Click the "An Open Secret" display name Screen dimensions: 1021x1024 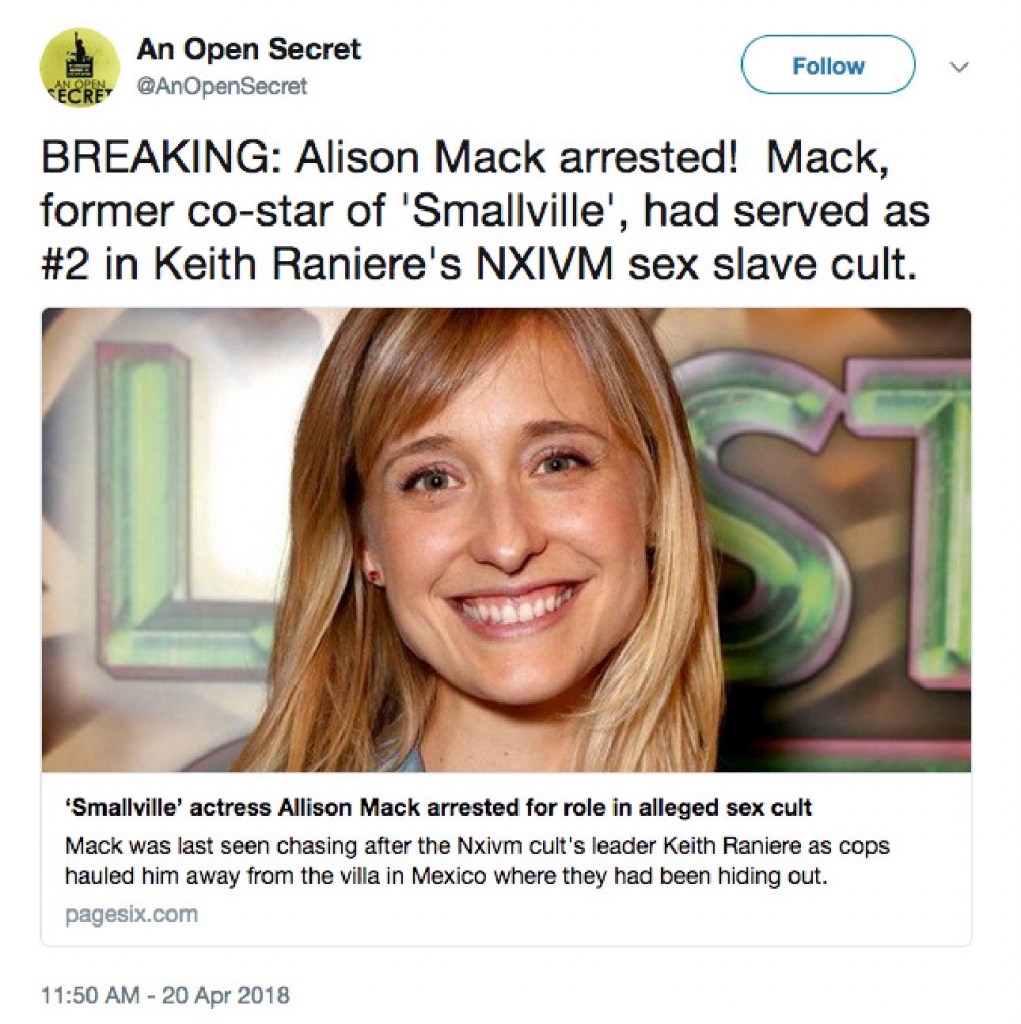click(248, 48)
